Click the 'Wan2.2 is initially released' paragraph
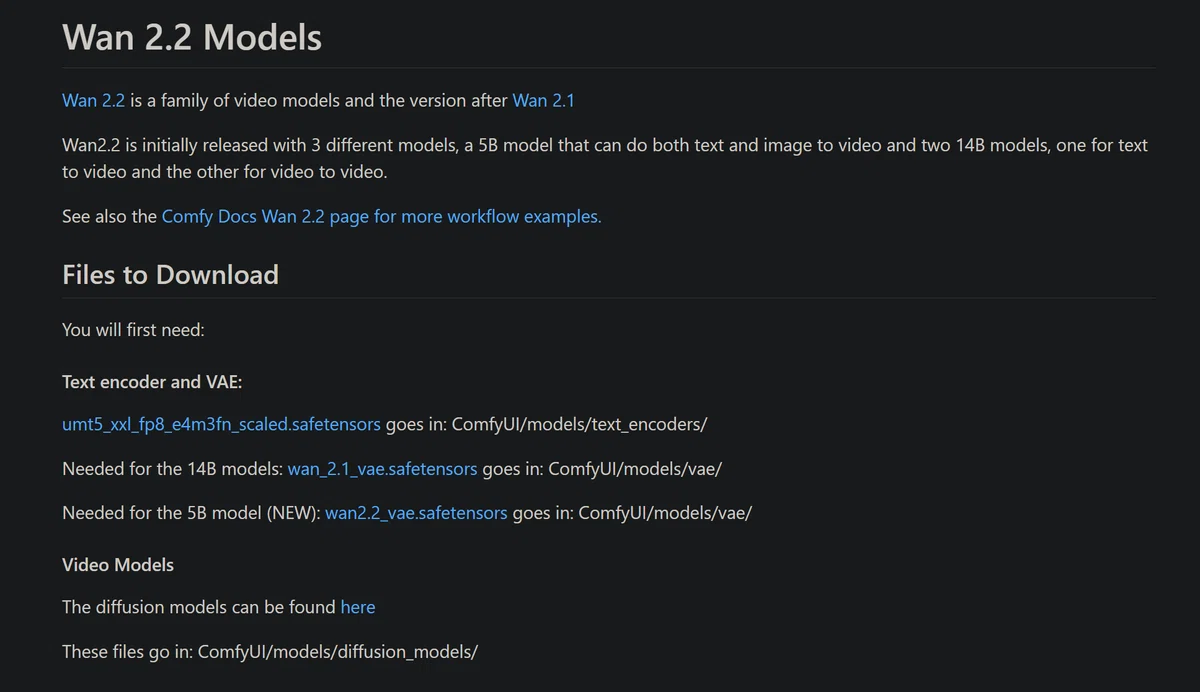The width and height of the screenshot is (1200, 692). (605, 158)
